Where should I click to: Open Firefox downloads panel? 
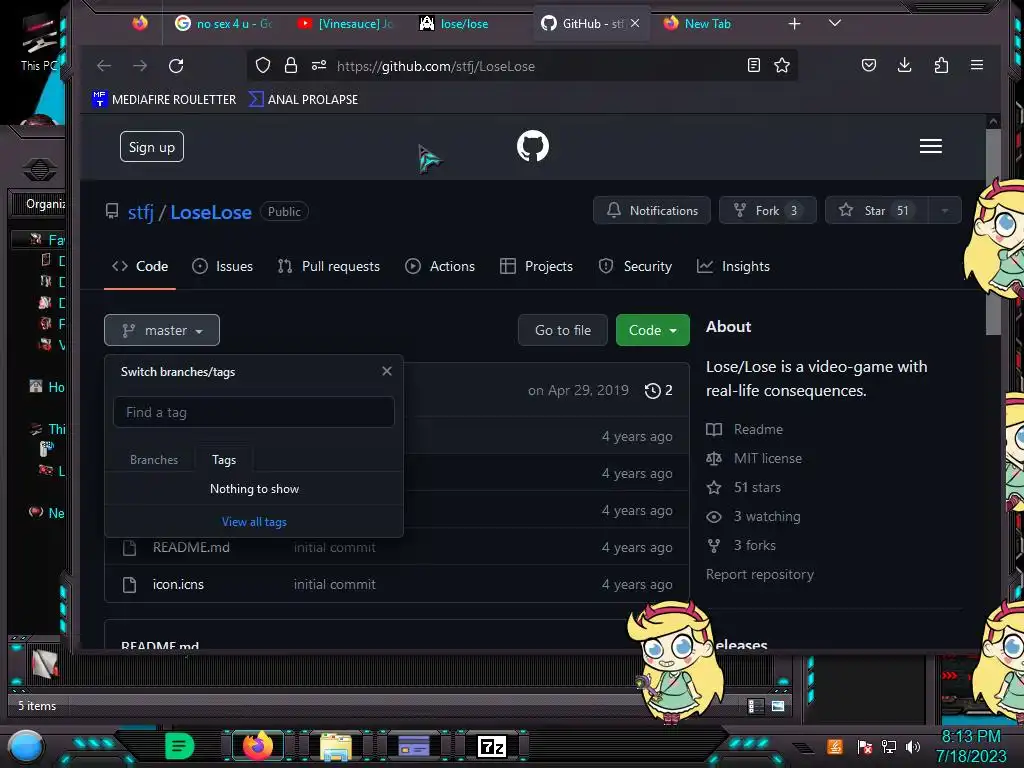pyautogui.click(x=904, y=65)
